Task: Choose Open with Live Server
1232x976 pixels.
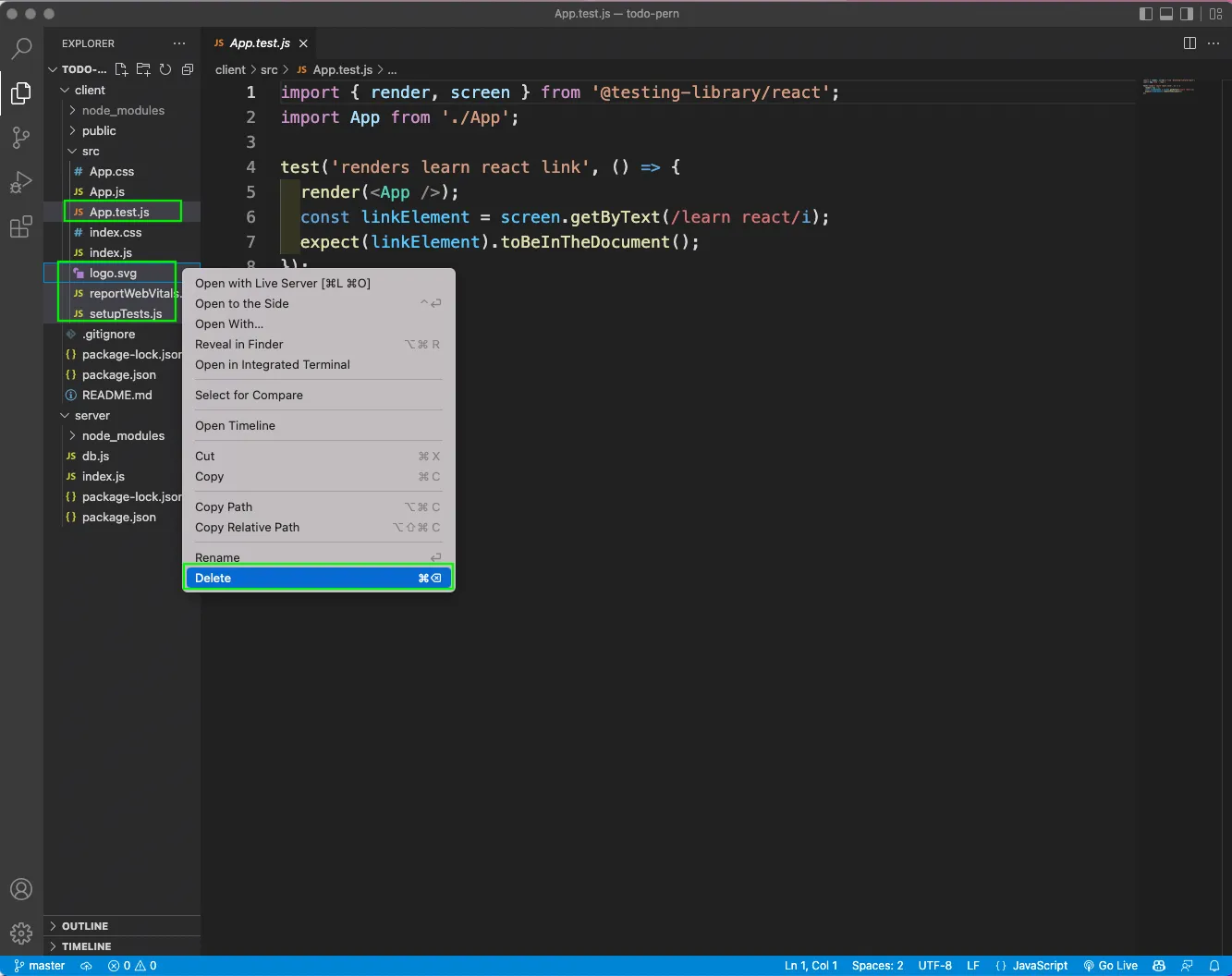Action: coord(318,283)
